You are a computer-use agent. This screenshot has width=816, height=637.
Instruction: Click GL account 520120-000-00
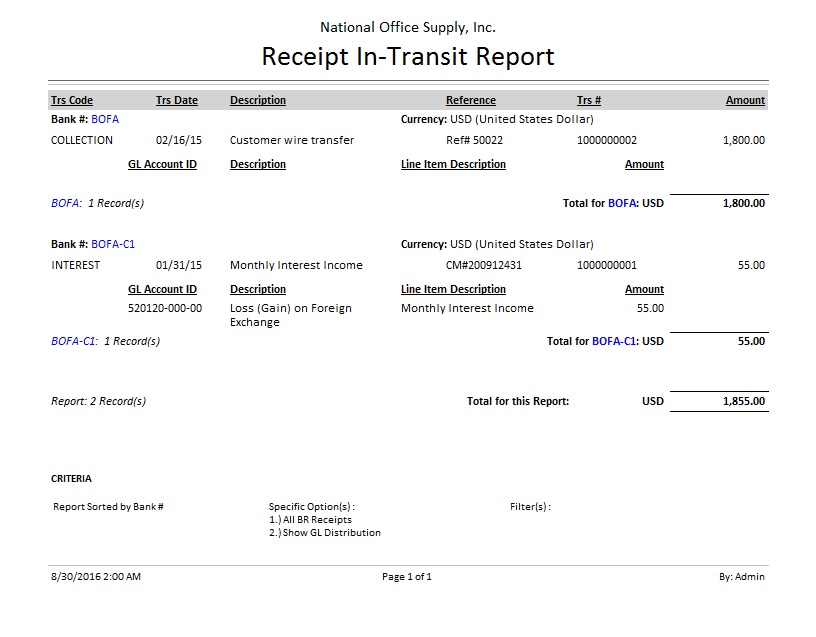[165, 308]
